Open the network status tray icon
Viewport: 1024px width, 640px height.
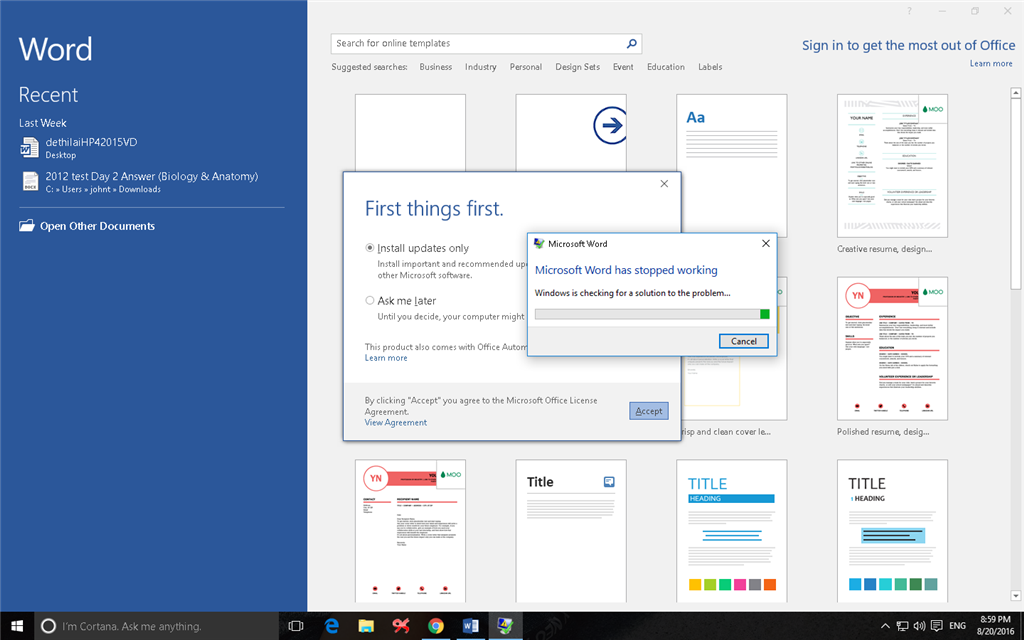tap(902, 626)
